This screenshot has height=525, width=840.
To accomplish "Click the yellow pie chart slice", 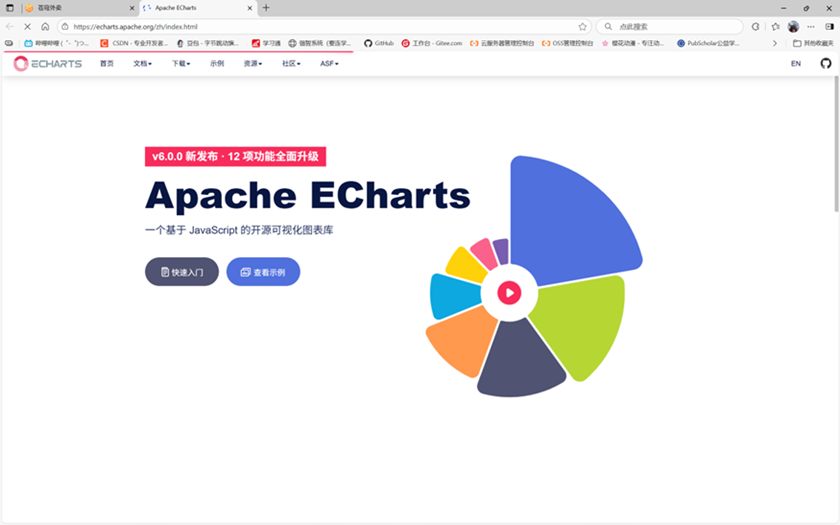I will (x=465, y=266).
